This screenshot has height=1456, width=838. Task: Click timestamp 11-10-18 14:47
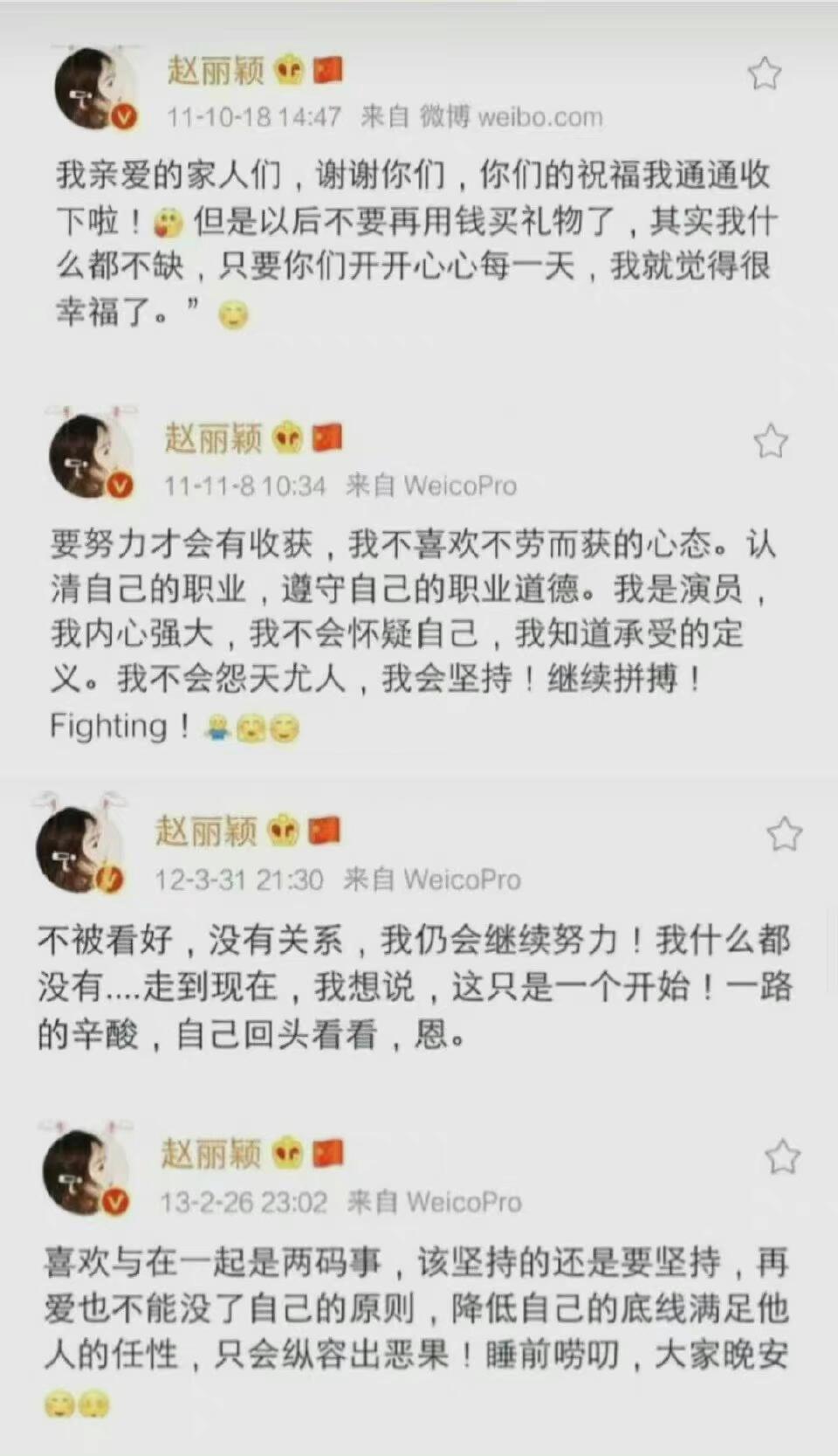point(253,116)
